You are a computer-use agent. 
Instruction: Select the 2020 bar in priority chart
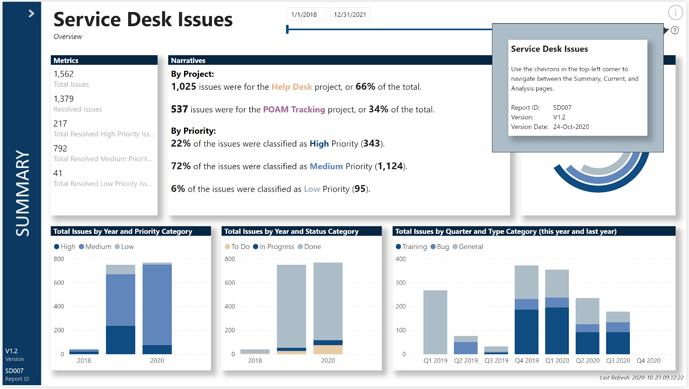click(x=157, y=308)
